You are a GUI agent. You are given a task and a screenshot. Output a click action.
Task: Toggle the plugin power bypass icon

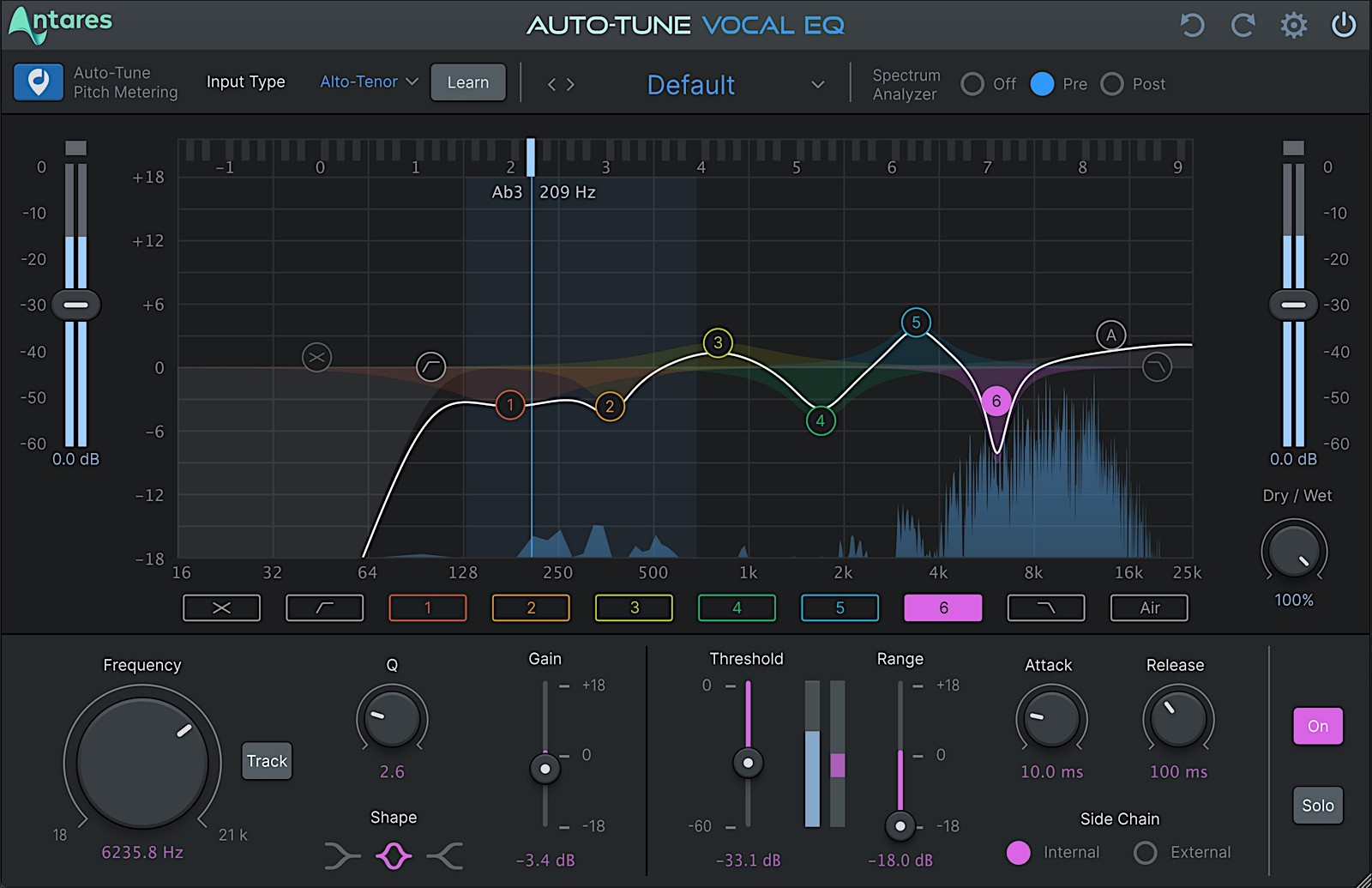pos(1344,25)
